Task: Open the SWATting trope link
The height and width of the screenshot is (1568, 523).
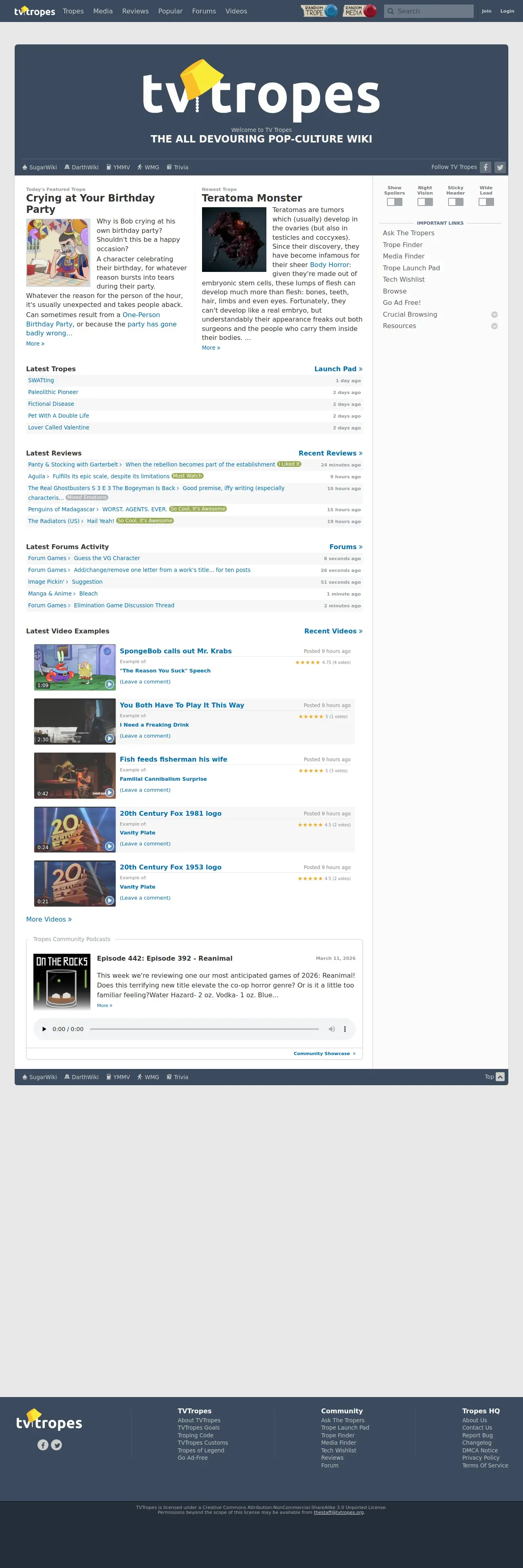Action: 41,381
